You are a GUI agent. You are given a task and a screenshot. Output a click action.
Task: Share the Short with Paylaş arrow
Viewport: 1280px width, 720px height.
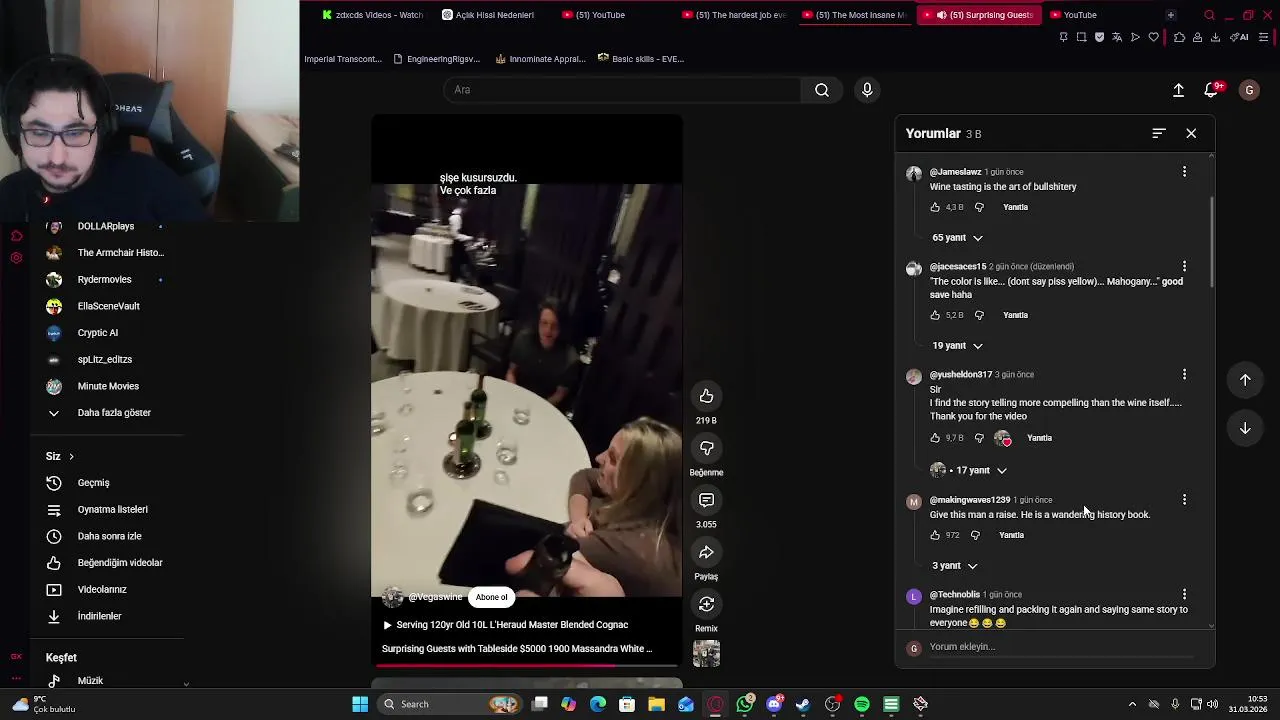[706, 552]
